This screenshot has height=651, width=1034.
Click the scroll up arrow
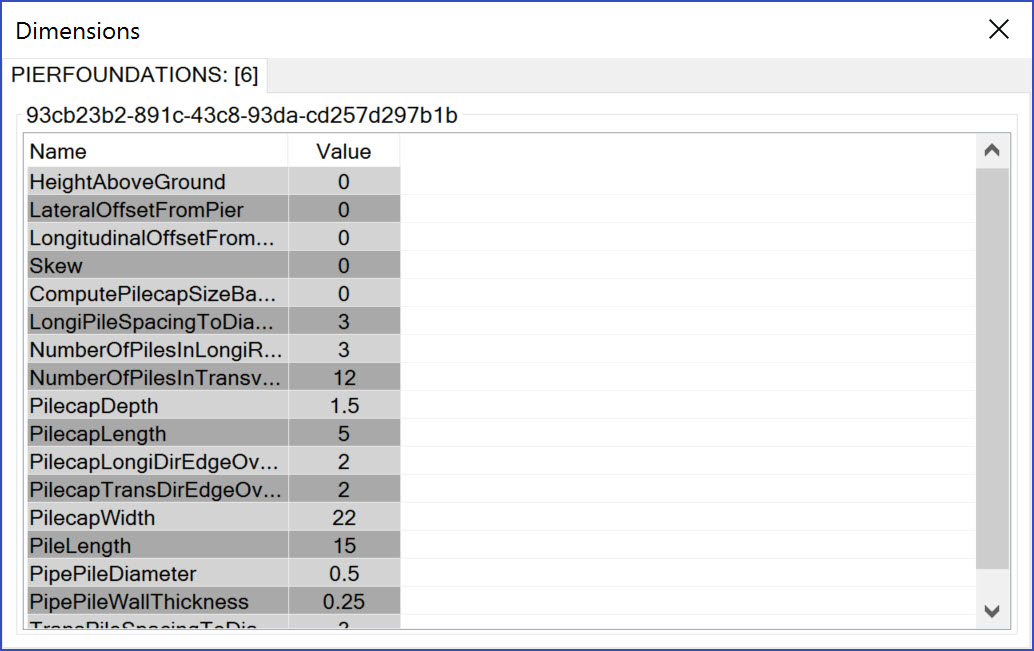coord(992,151)
